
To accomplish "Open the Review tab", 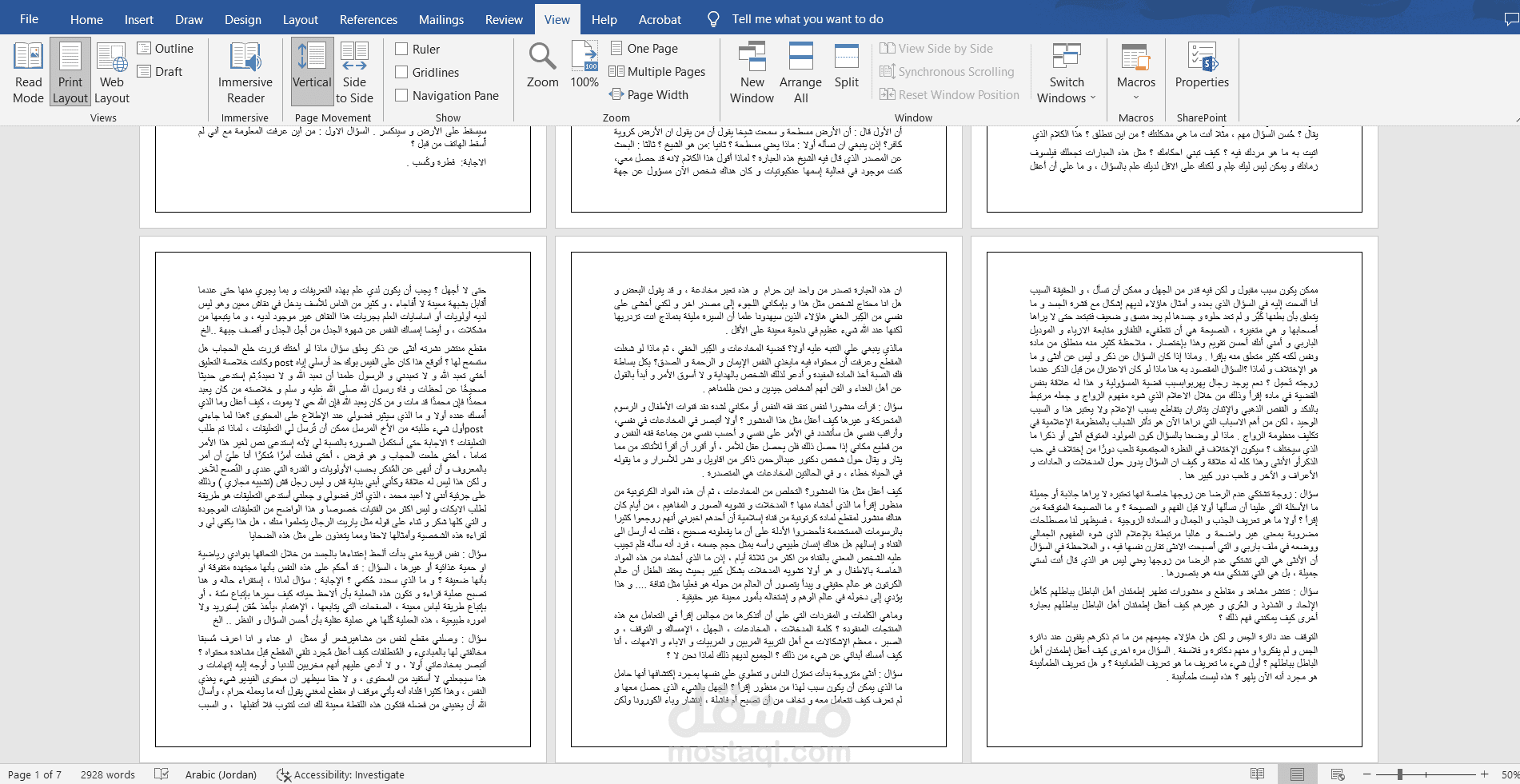I will tap(504, 19).
